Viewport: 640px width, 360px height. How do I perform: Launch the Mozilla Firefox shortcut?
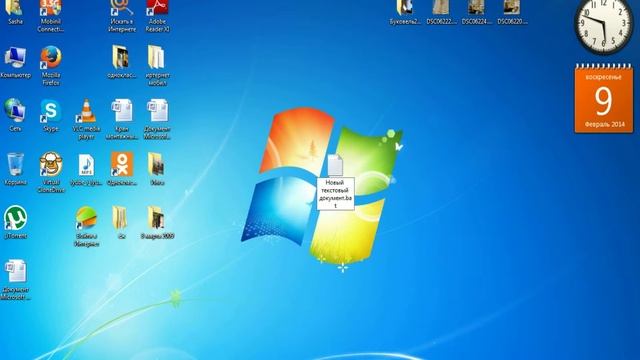(51, 65)
